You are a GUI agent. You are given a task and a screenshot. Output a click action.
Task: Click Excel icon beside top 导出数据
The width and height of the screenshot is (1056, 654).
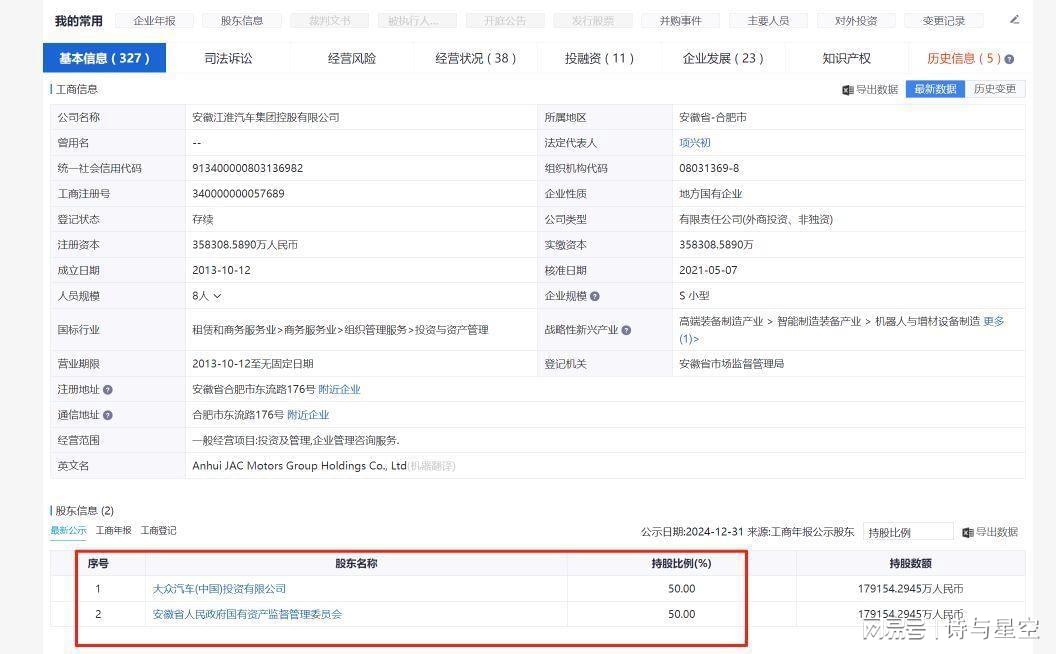tap(848, 90)
